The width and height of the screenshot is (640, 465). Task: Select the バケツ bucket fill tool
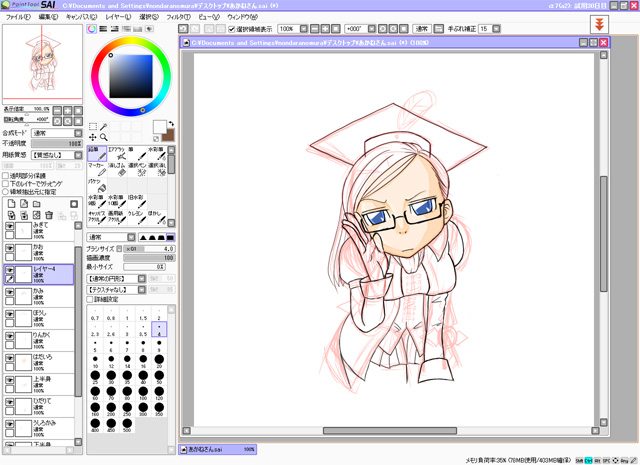[x=97, y=185]
